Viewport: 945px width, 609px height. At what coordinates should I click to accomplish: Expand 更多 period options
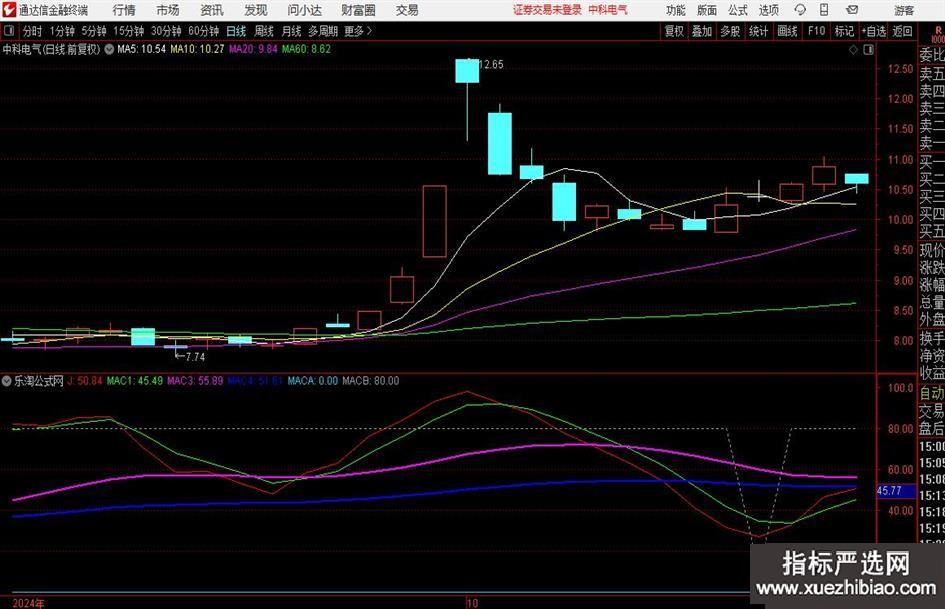click(x=358, y=31)
